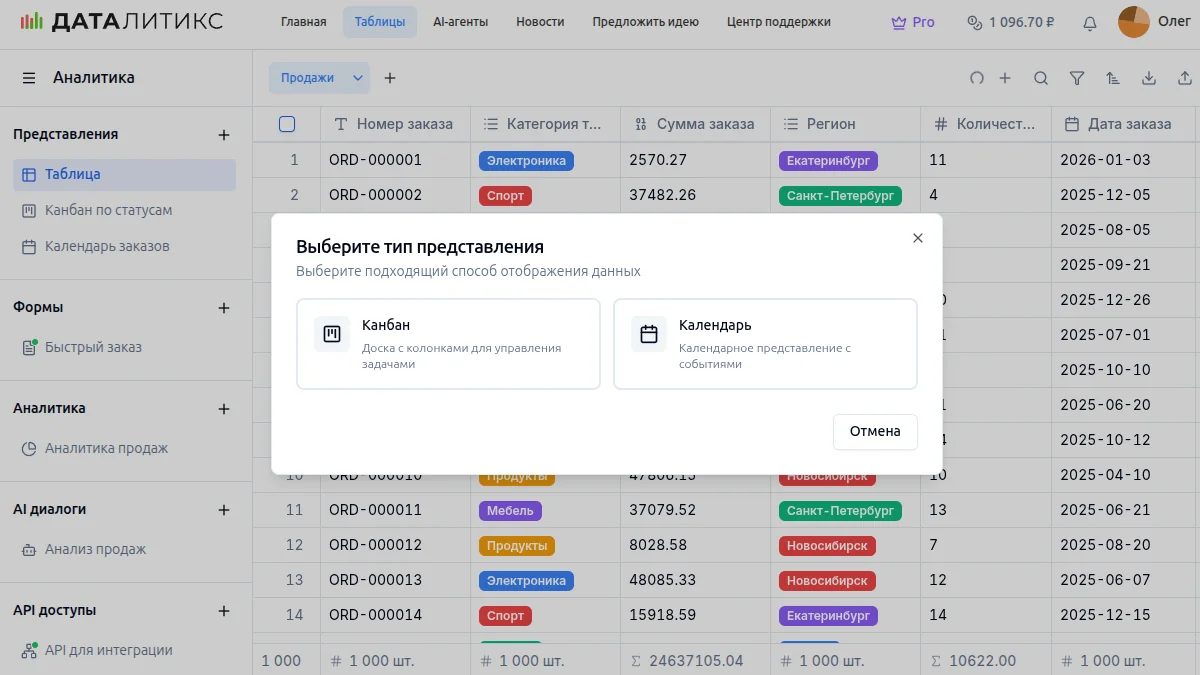This screenshot has width=1200, height=675.
Task: Open the Pro subscription link
Action: (x=913, y=22)
